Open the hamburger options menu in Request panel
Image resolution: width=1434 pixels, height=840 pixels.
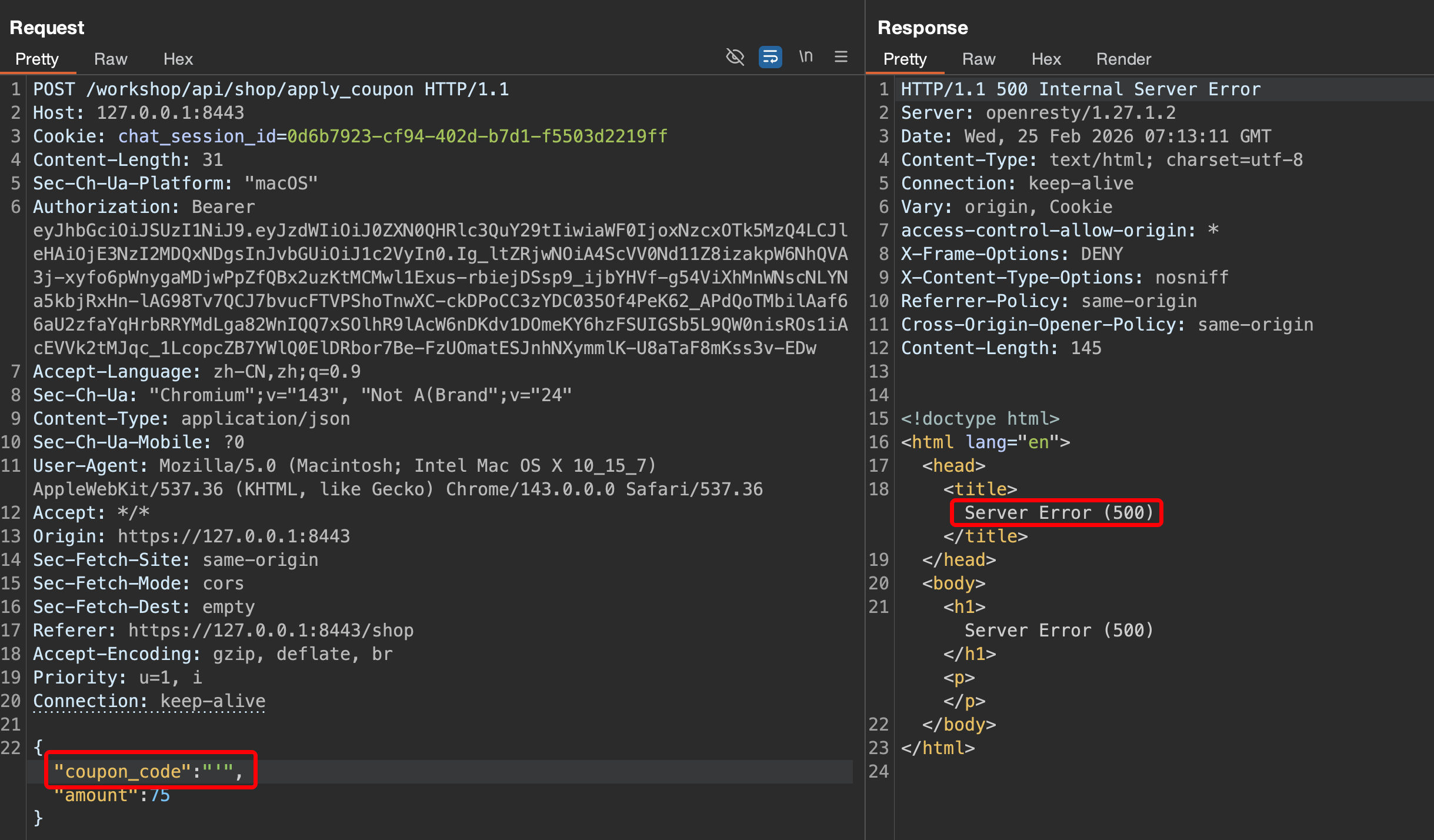point(841,57)
